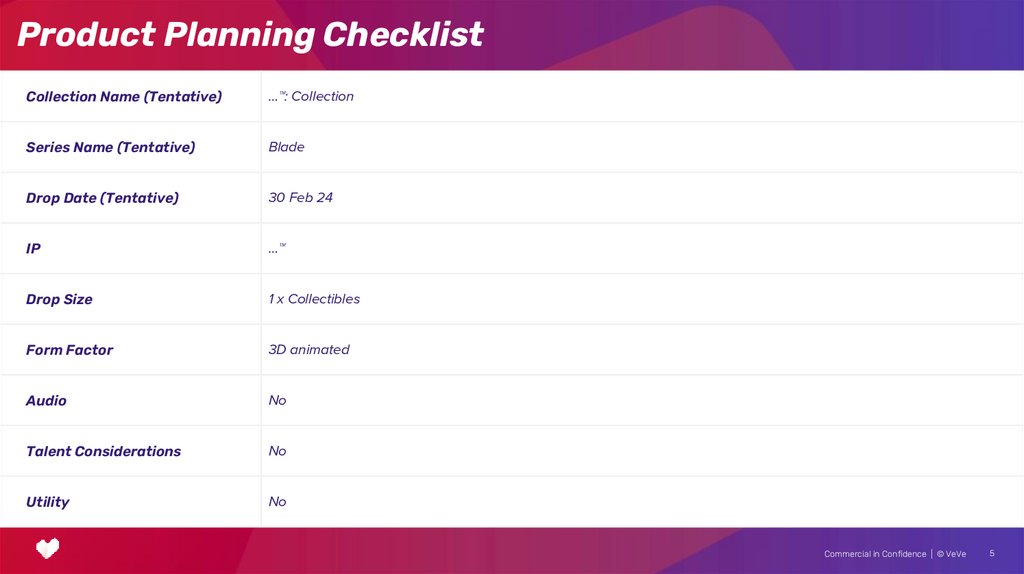The image size is (1024, 574).
Task: Click the IP trademark value cell
Action: pos(277,249)
